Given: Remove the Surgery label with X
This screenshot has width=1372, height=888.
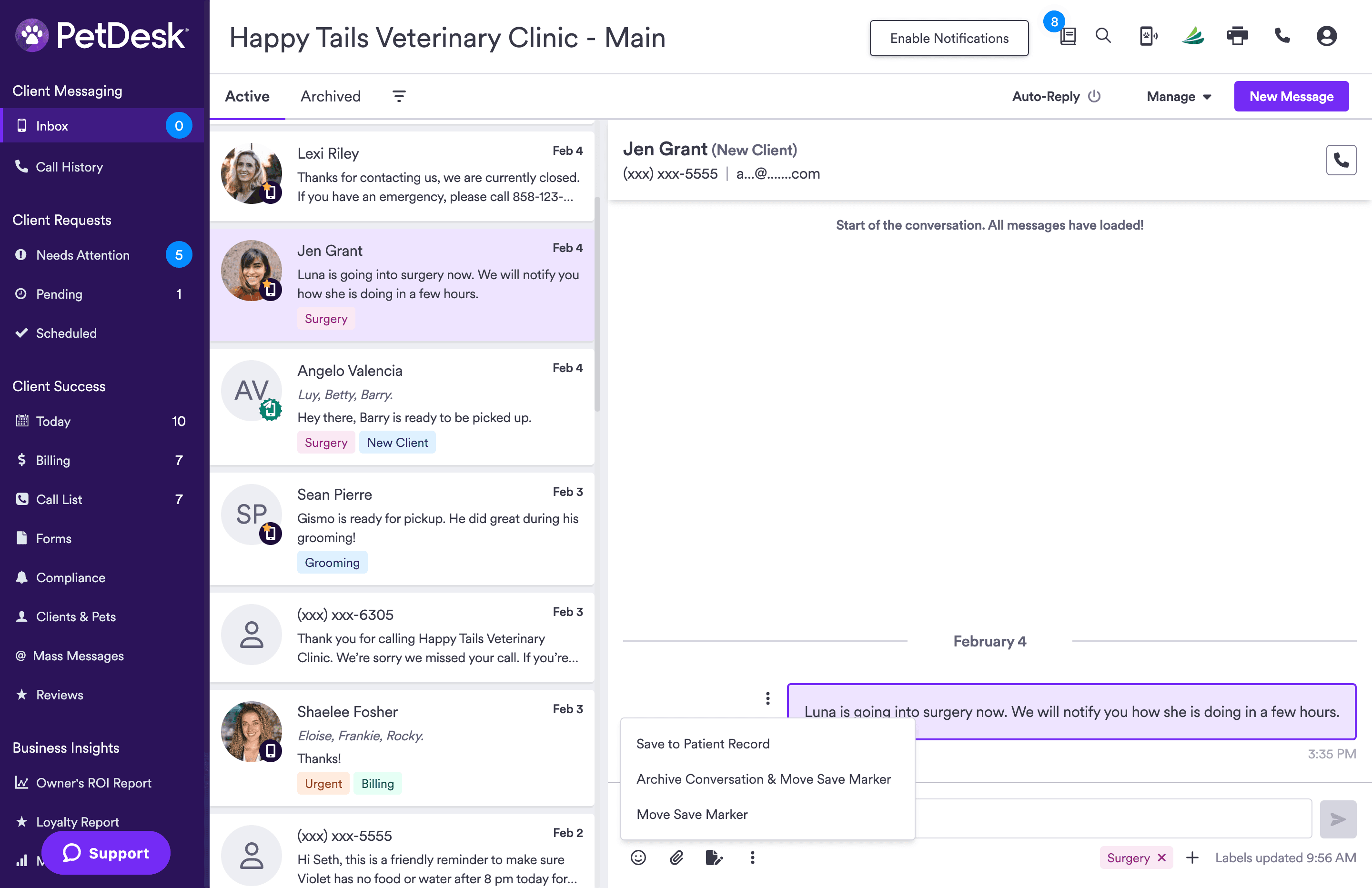Looking at the screenshot, I should coord(1162,858).
